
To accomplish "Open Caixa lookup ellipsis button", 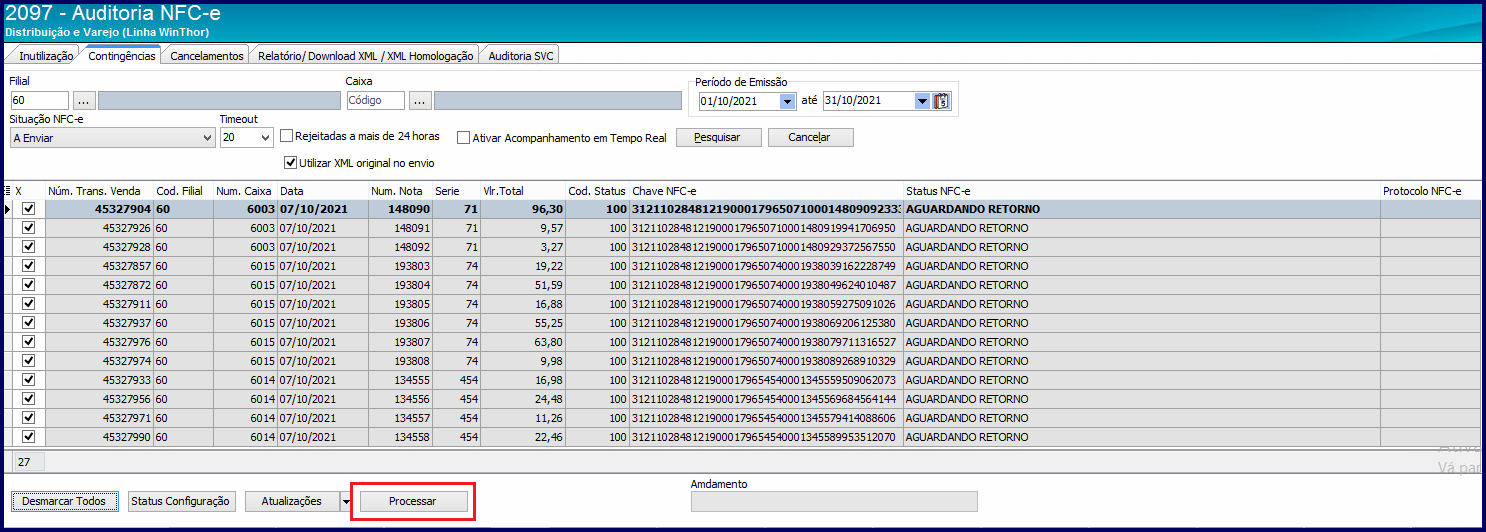I will [x=420, y=101].
